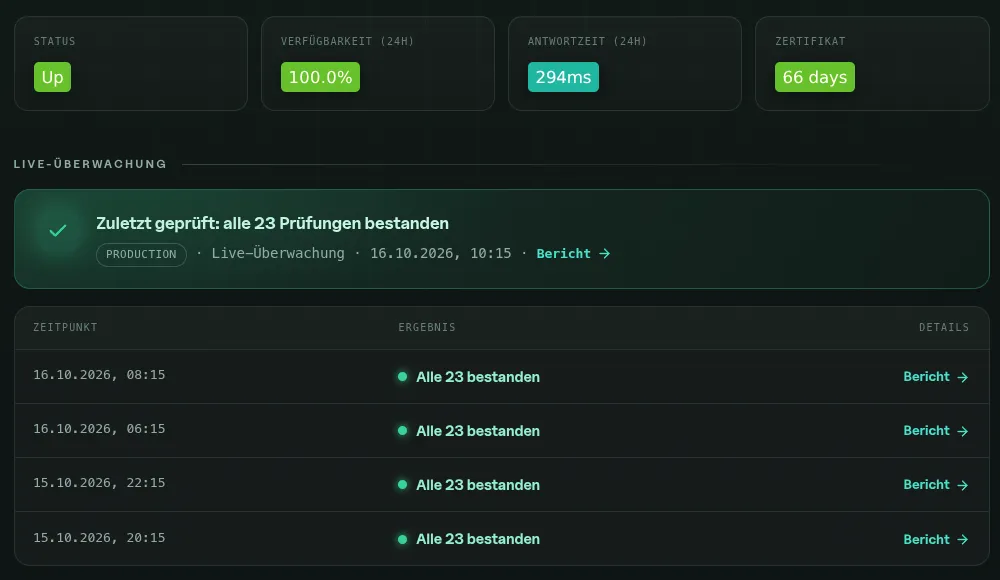Click the 'Live-Überwachung' text in the banner
The image size is (1000, 580).
(278, 253)
